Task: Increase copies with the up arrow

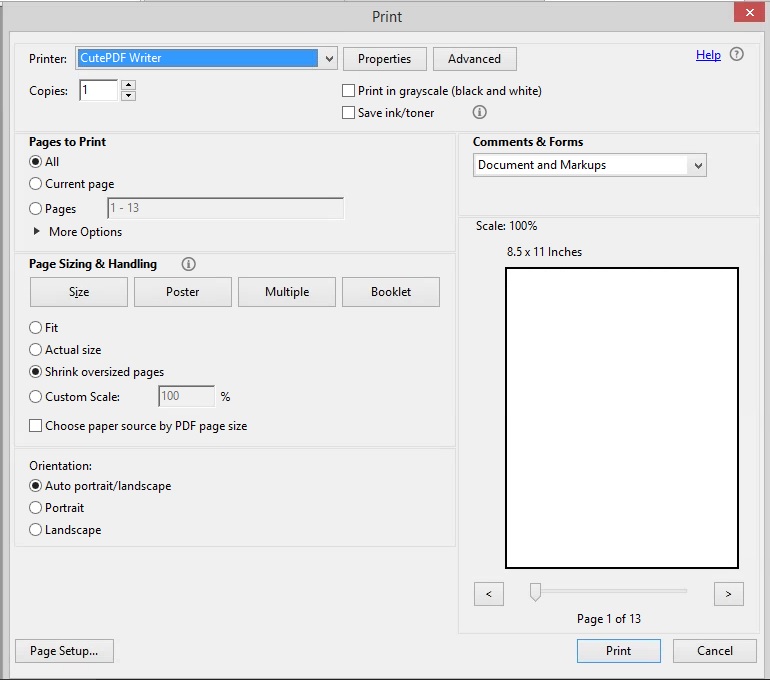Action: 128,84
